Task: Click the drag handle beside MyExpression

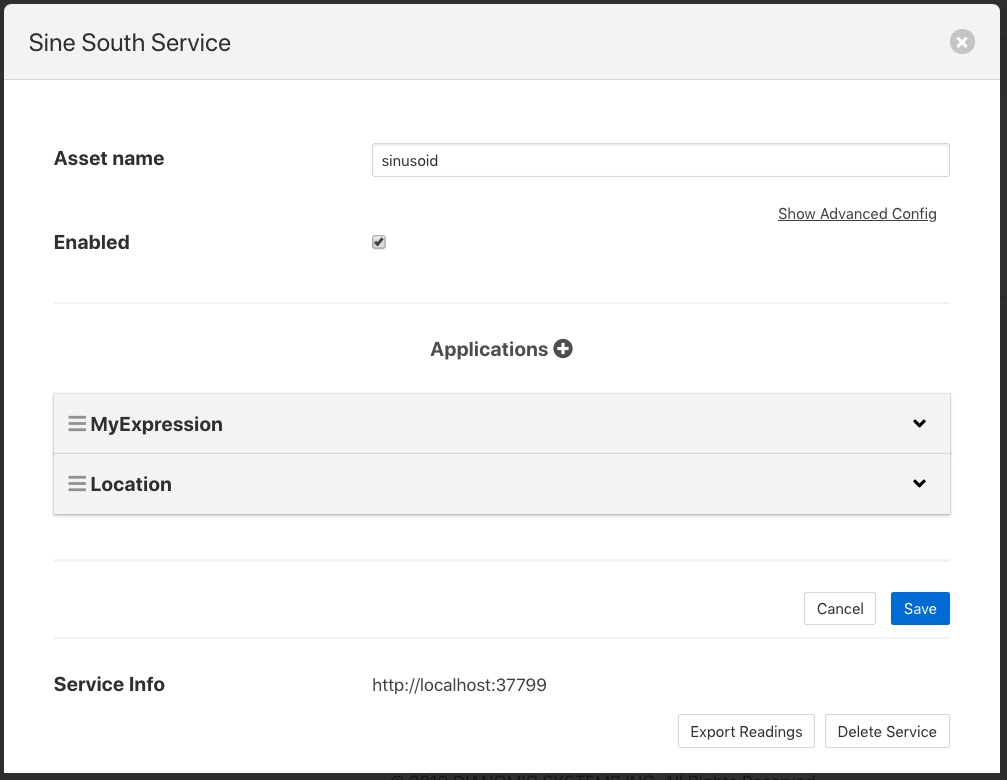Action: [77, 423]
